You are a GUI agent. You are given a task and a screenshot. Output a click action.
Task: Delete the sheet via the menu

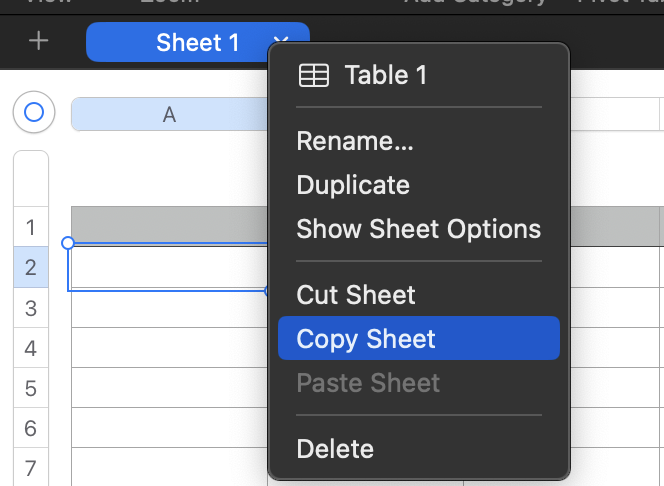[x=335, y=449]
